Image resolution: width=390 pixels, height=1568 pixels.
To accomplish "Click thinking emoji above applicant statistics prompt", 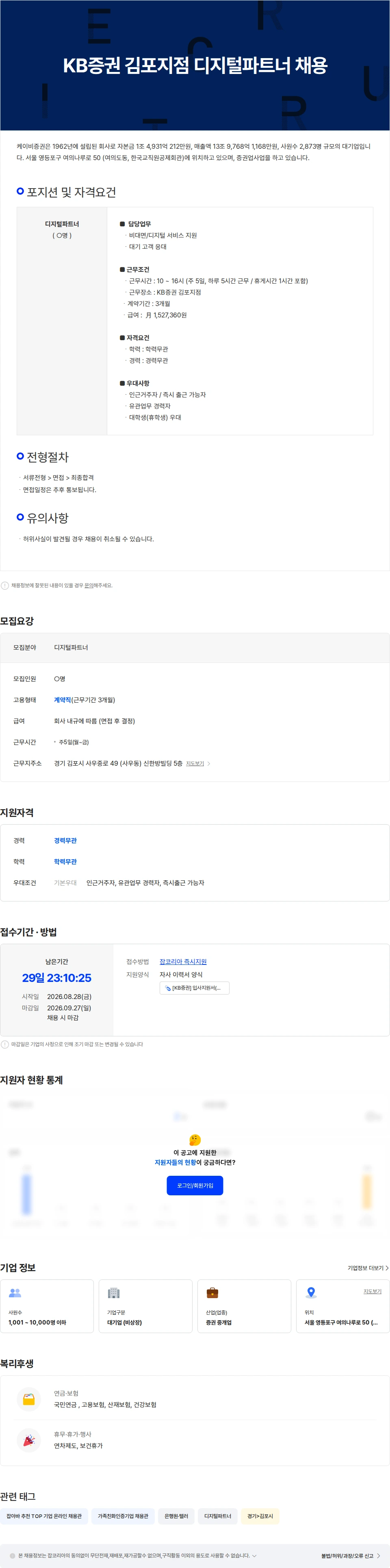I will (195, 1140).
